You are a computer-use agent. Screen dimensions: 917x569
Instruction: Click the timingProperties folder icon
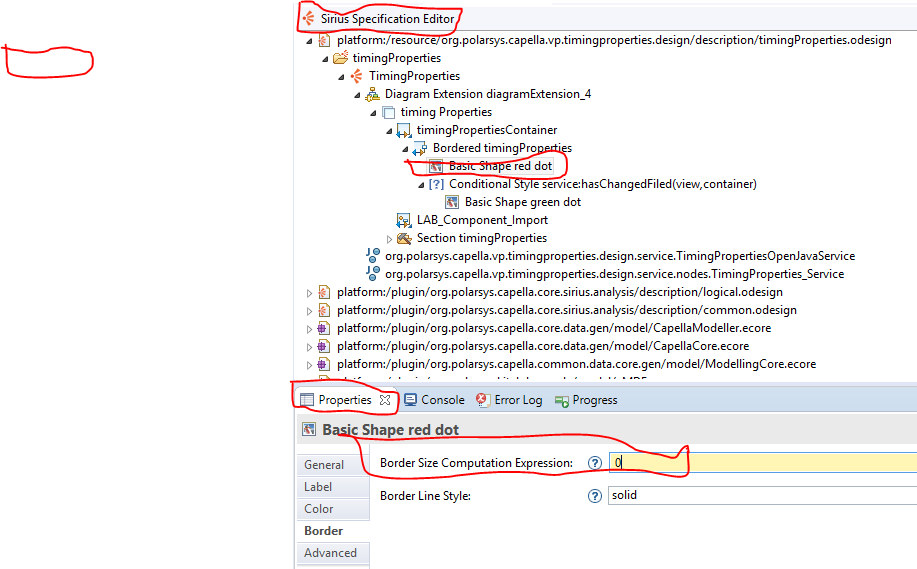coord(340,59)
